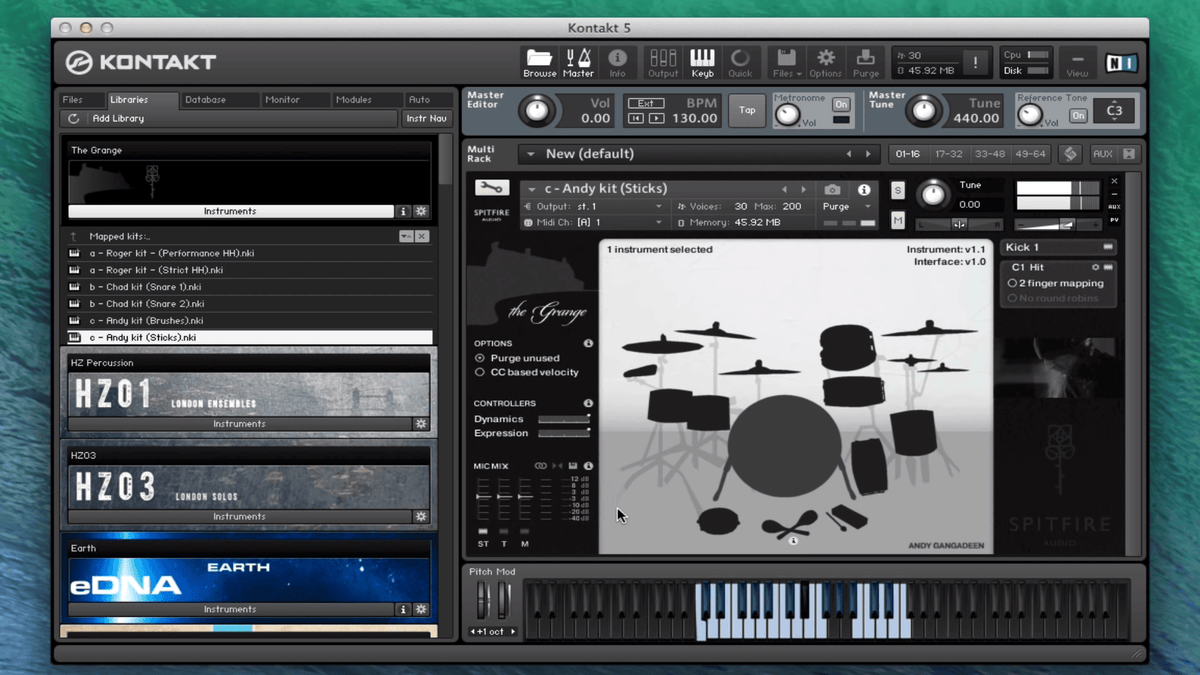Open the Midi Ch dropdown

(658, 222)
